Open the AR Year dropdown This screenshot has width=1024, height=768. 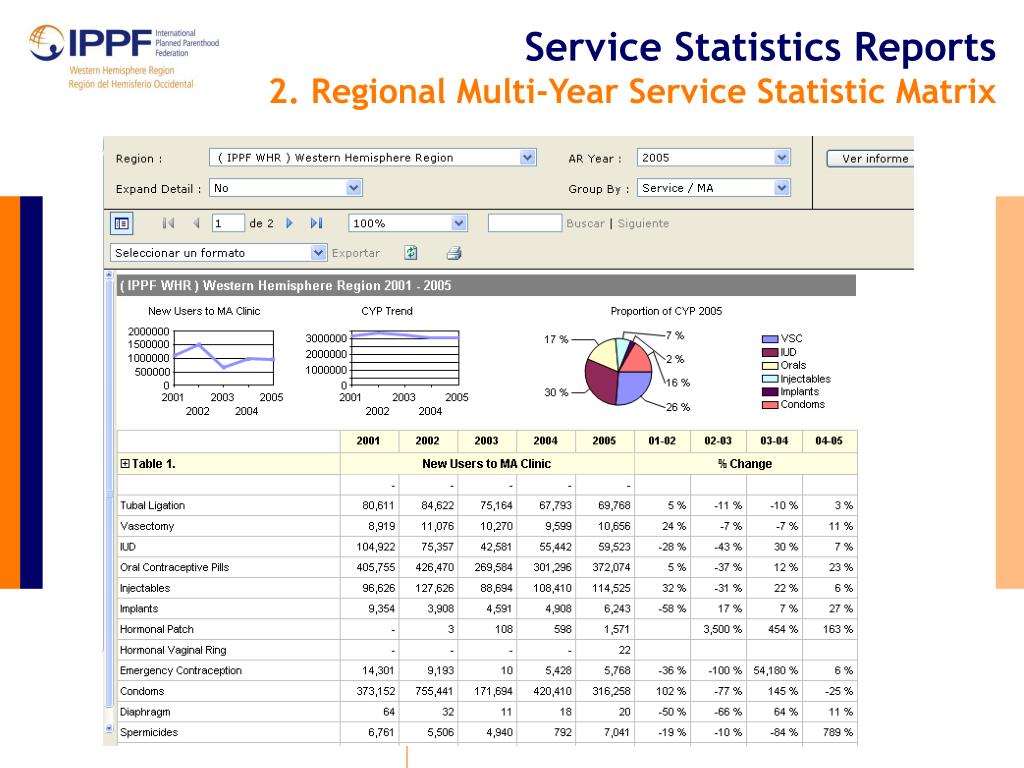(782, 157)
